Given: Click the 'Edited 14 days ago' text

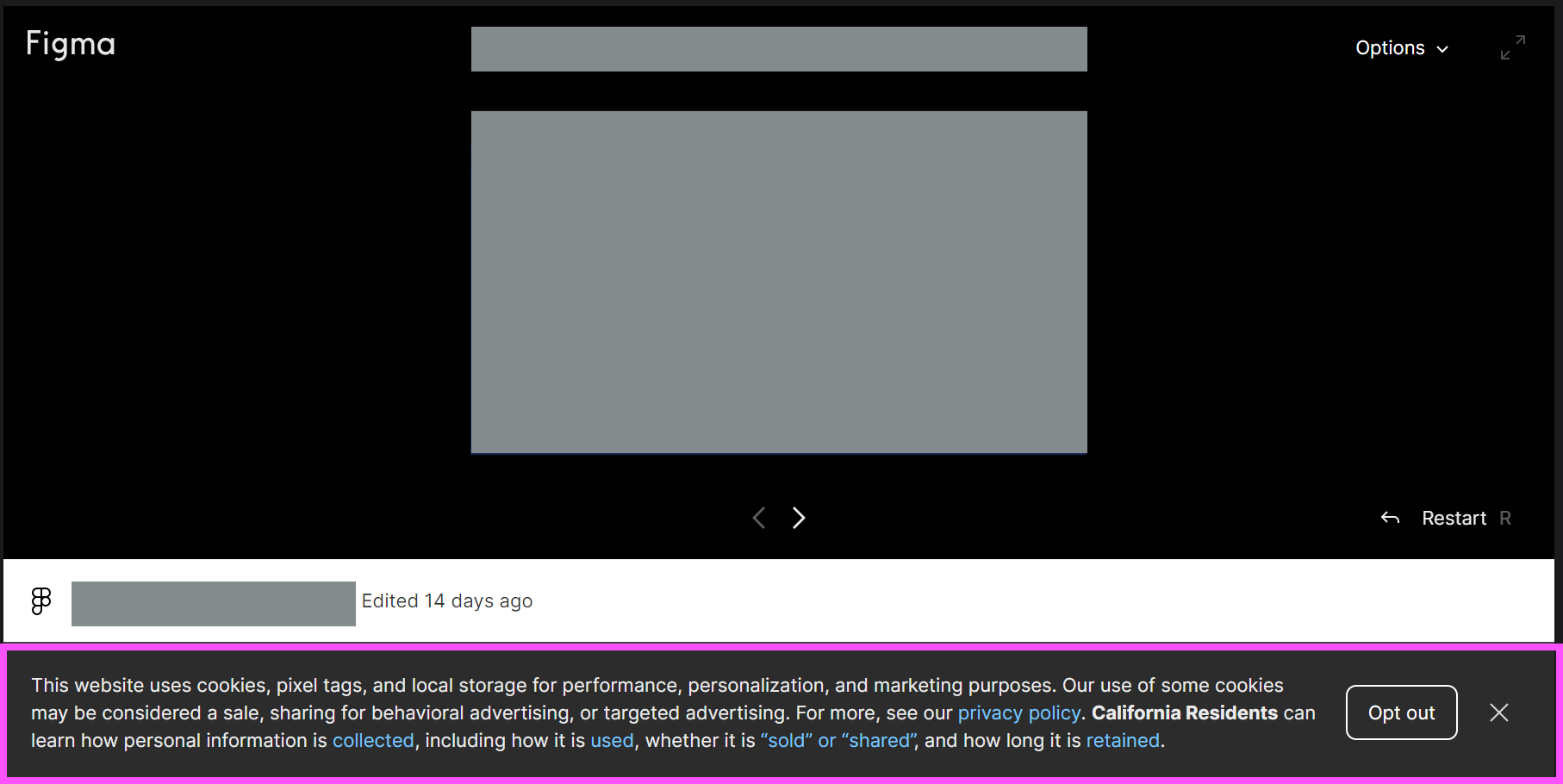Looking at the screenshot, I should coord(447,600).
